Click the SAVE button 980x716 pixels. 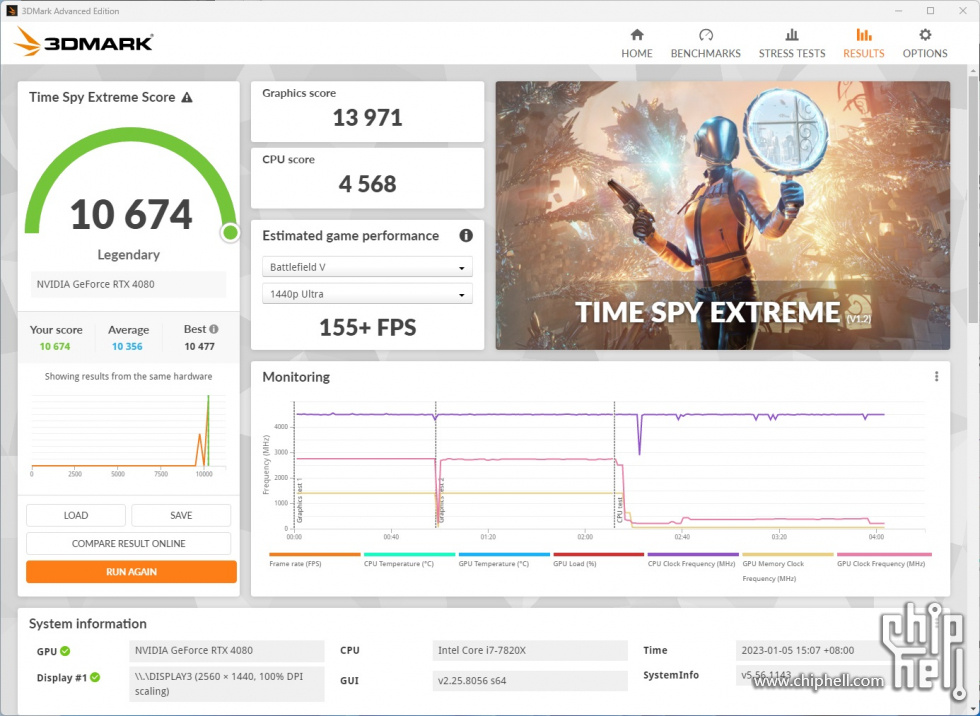tap(181, 515)
